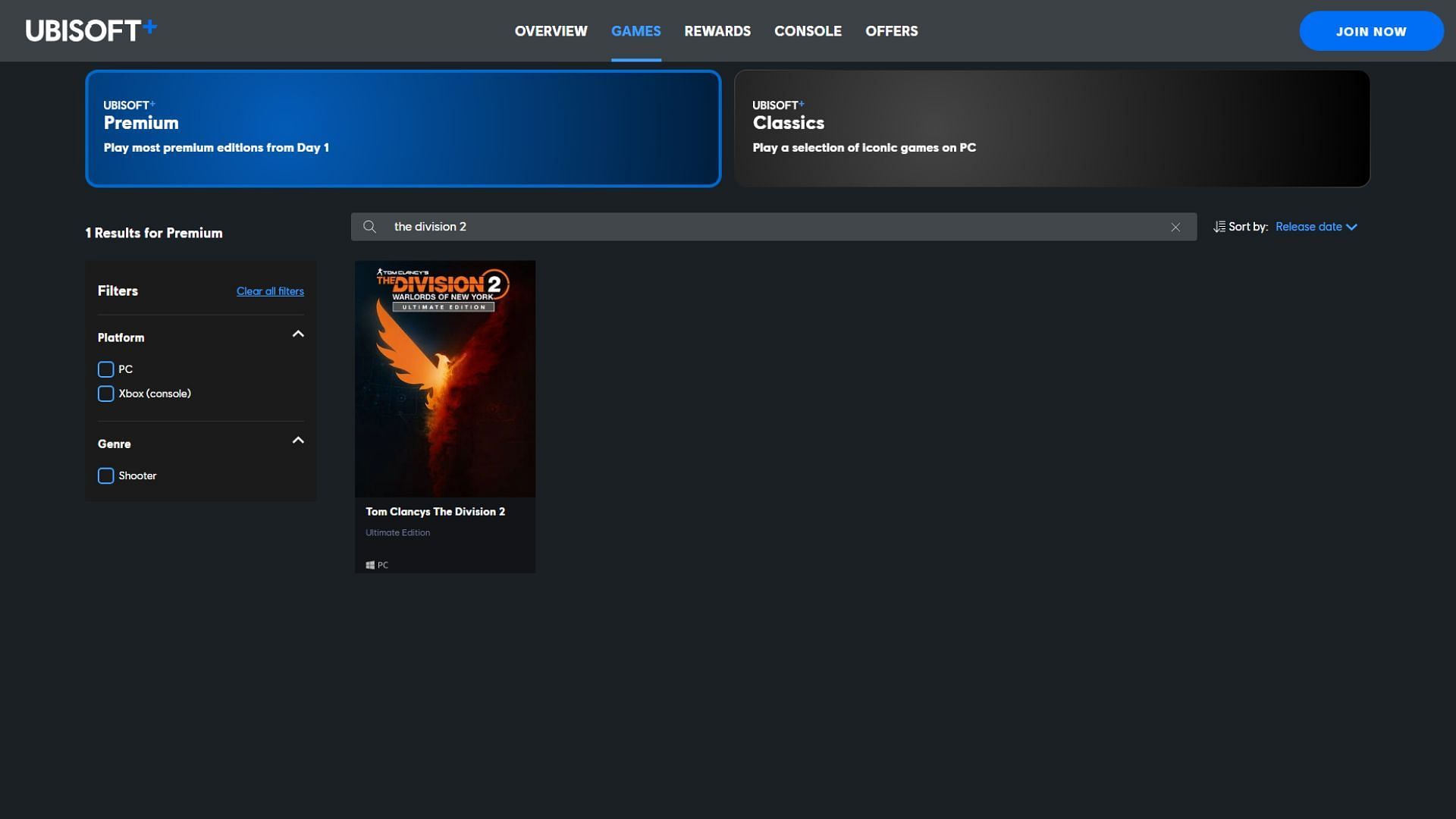Click the 1 Results for Premium text
Screen dimensions: 1456x819
tap(154, 233)
